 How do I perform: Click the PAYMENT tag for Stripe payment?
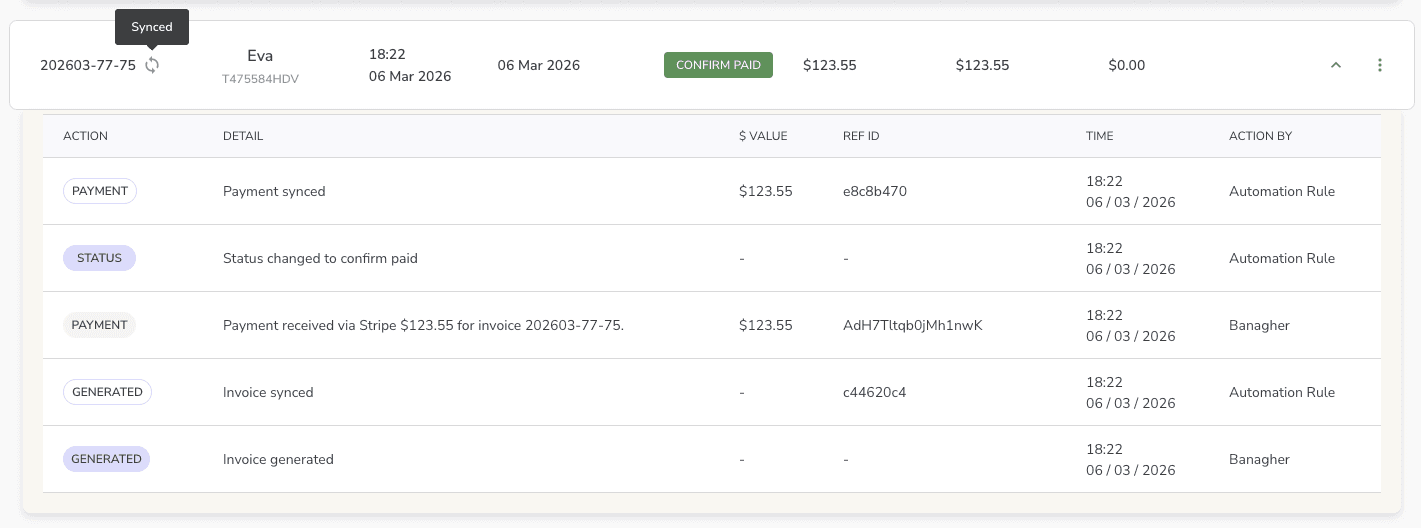(99, 325)
